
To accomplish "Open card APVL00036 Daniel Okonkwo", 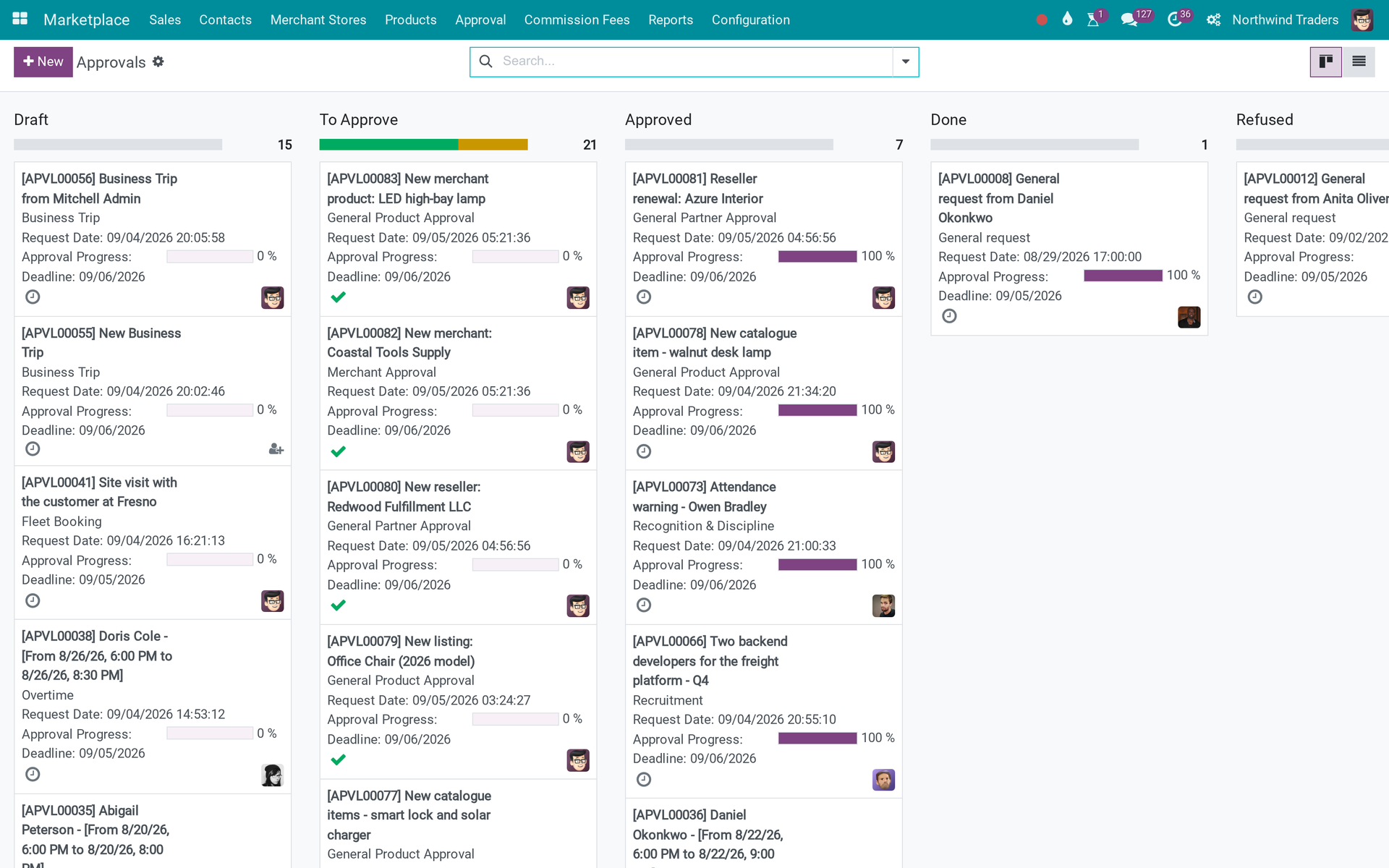I will (764, 833).
